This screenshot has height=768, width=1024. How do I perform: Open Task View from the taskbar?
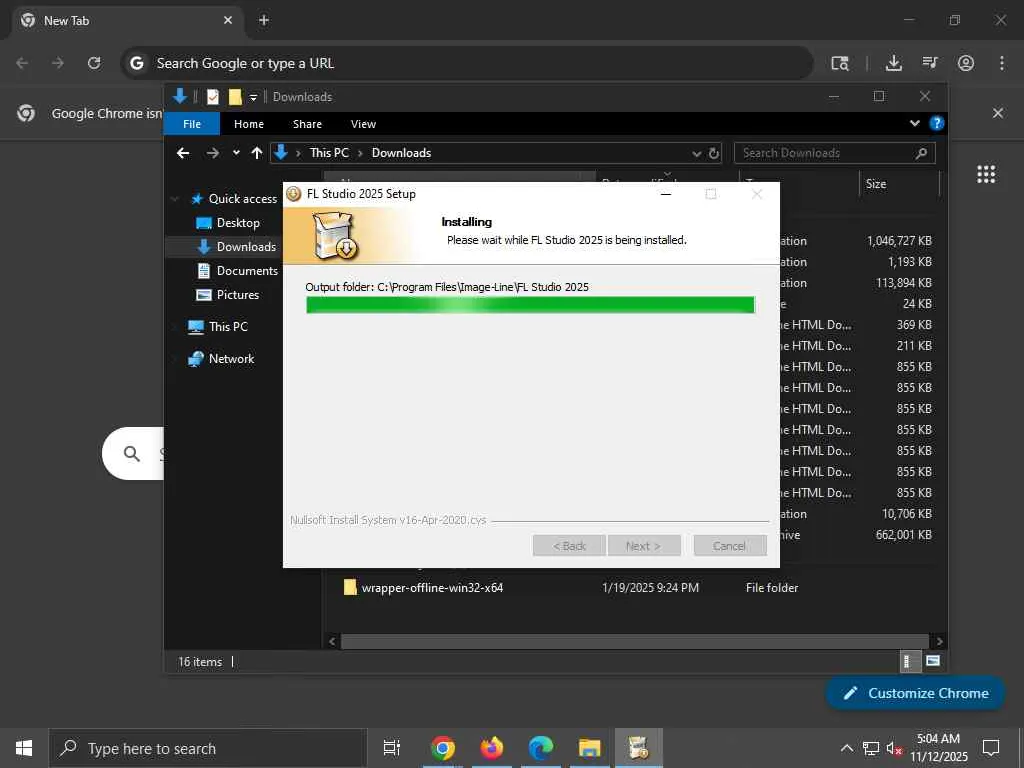point(391,748)
